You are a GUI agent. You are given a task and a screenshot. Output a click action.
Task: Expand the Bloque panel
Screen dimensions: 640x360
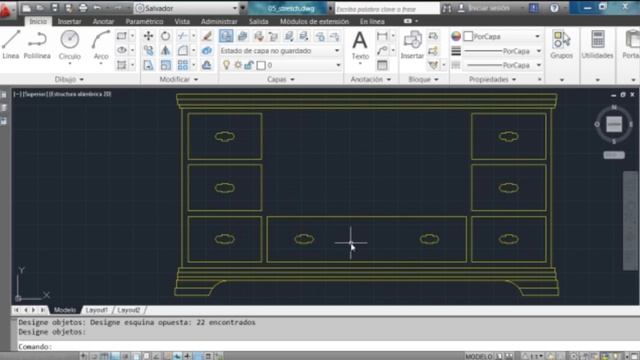[x=423, y=79]
